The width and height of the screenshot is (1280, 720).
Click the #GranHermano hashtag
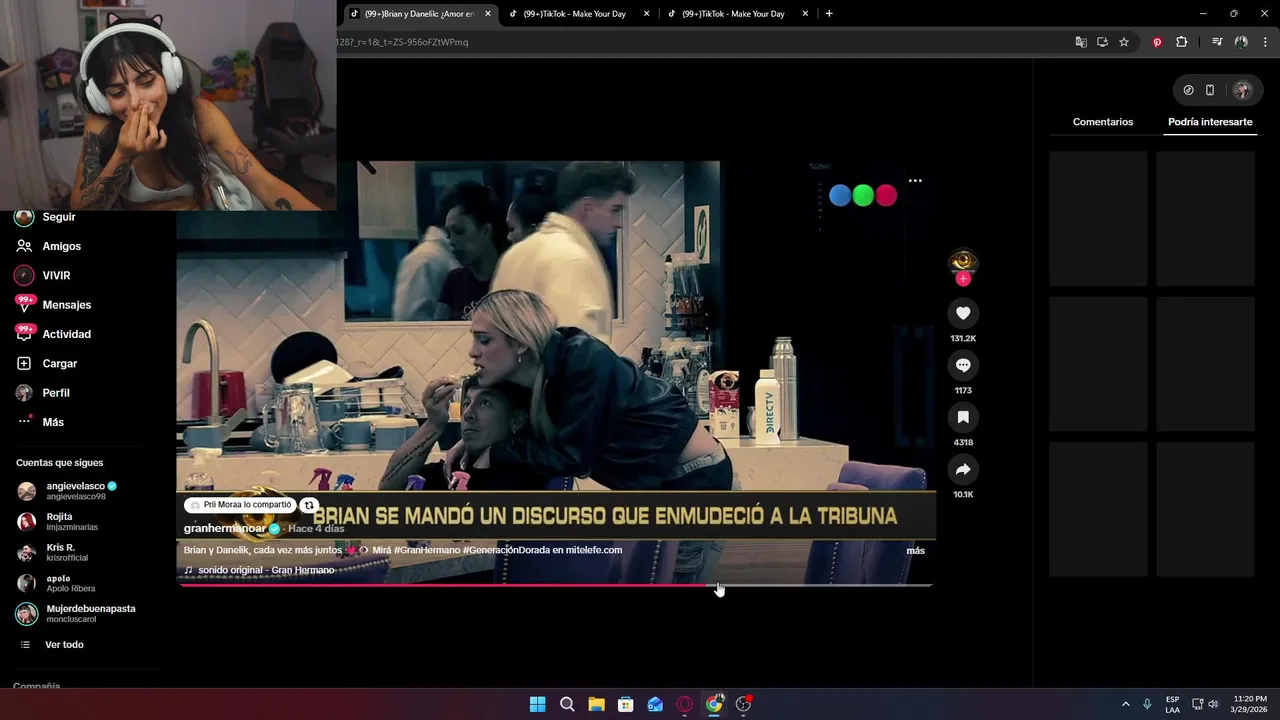pos(427,550)
